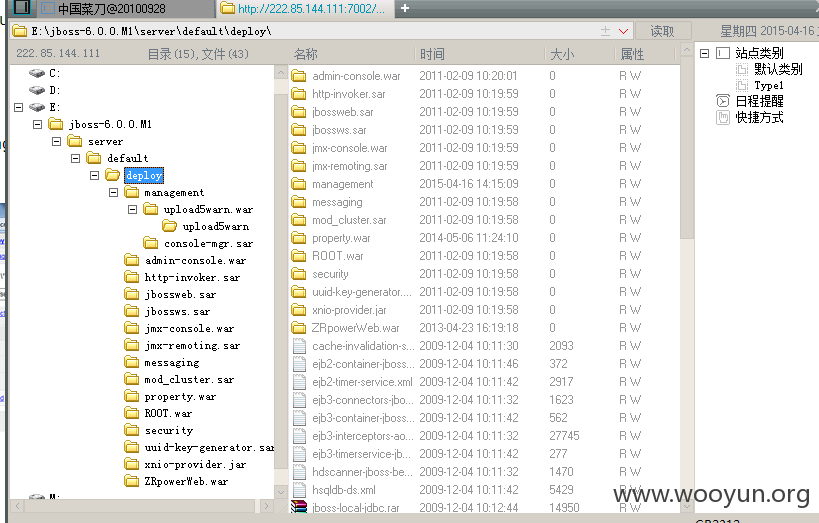Click the security folder icon in file list
This screenshot has width=819, height=523.
point(299,274)
